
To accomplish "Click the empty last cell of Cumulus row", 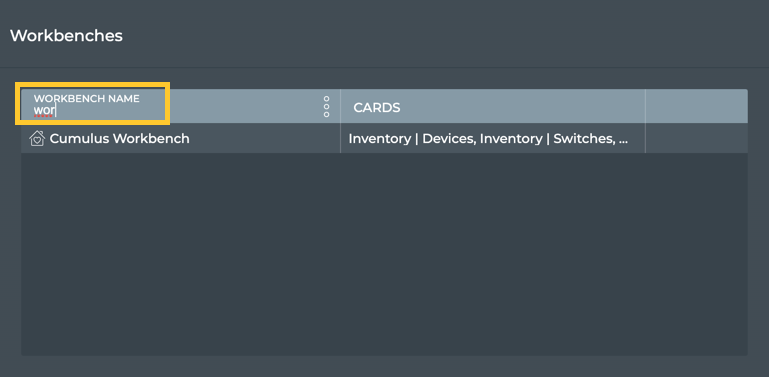I will click(x=696, y=138).
